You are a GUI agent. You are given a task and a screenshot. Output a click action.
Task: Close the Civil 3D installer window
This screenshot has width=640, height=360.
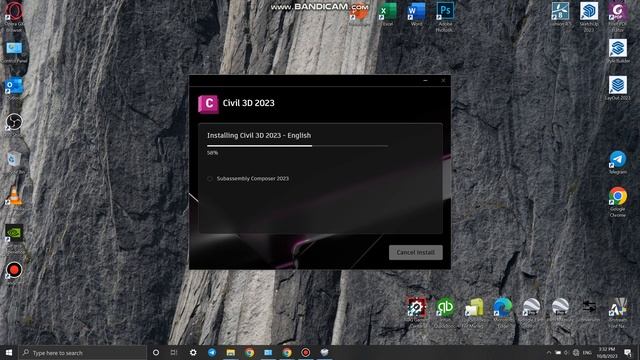(x=443, y=81)
